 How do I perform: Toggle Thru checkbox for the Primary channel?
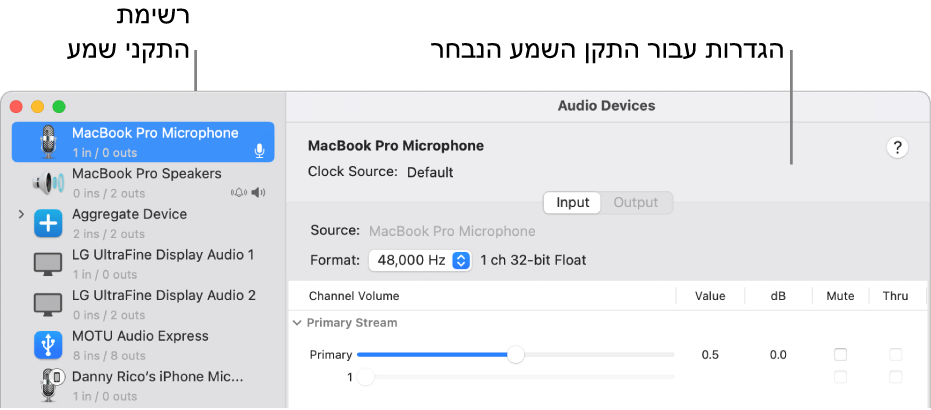click(895, 355)
